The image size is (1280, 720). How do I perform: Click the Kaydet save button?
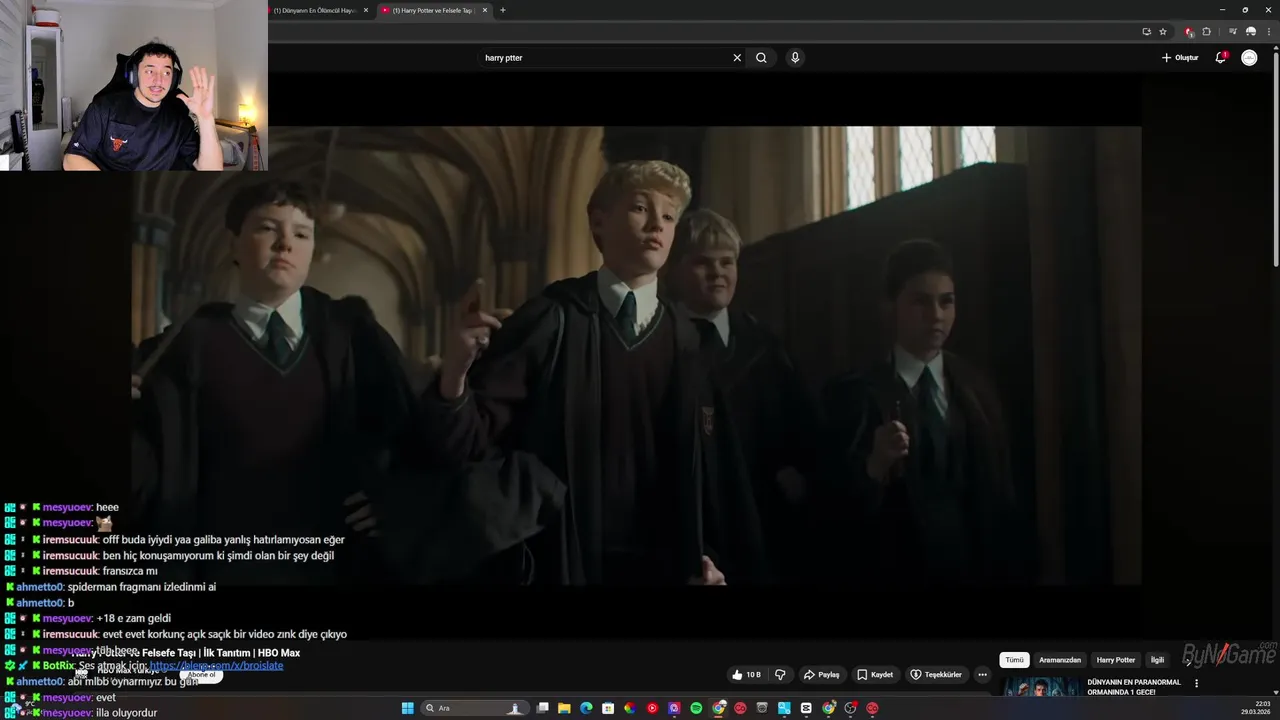pos(875,675)
